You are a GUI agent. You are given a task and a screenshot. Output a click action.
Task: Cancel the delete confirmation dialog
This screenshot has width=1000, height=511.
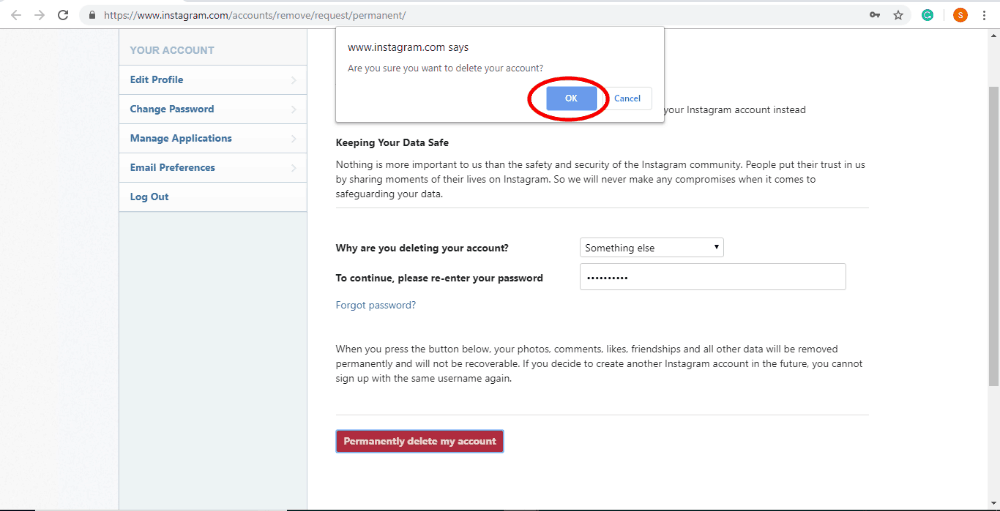click(628, 98)
